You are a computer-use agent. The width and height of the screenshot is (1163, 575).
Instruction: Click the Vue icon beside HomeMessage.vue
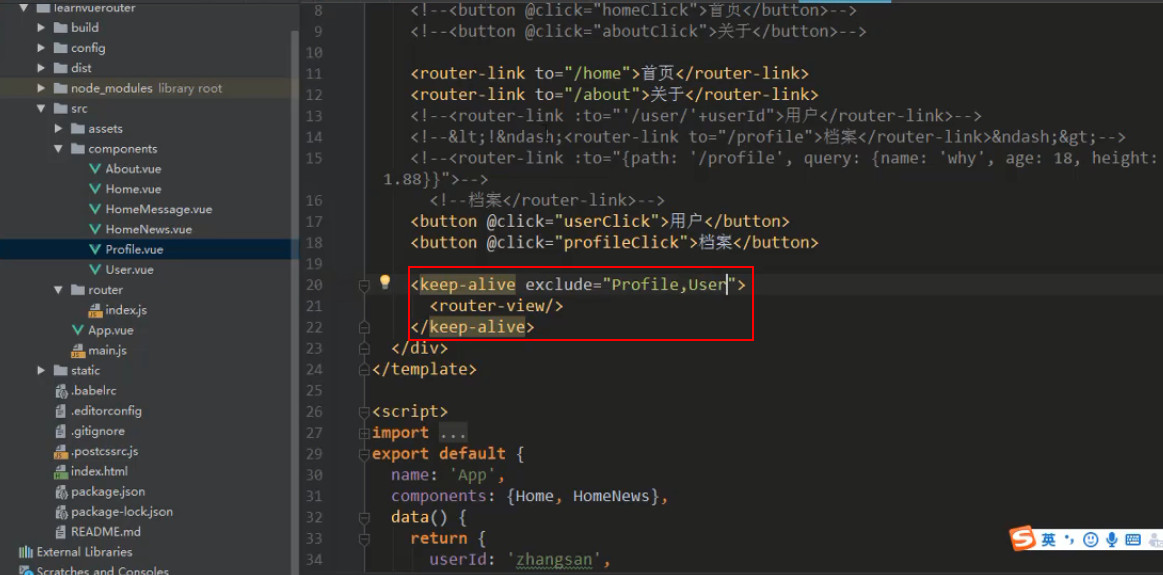tap(94, 209)
